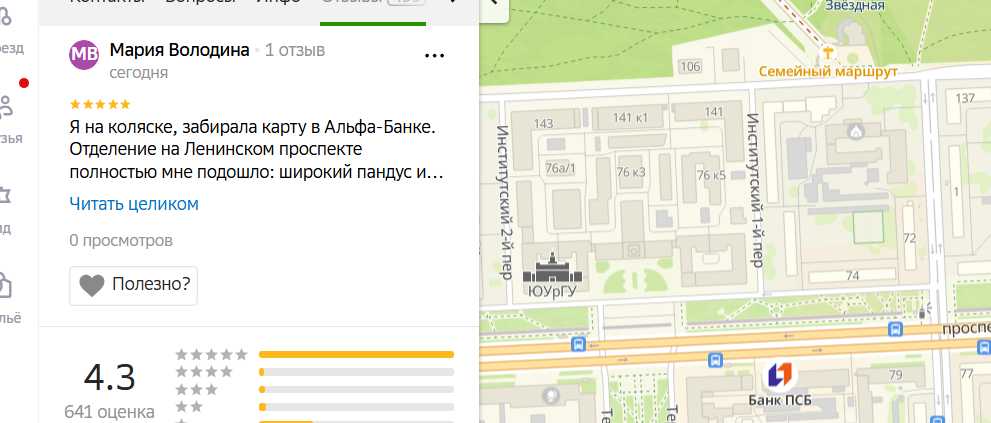Click the five-star rating distribution bar
The image size is (991, 423).
click(356, 354)
